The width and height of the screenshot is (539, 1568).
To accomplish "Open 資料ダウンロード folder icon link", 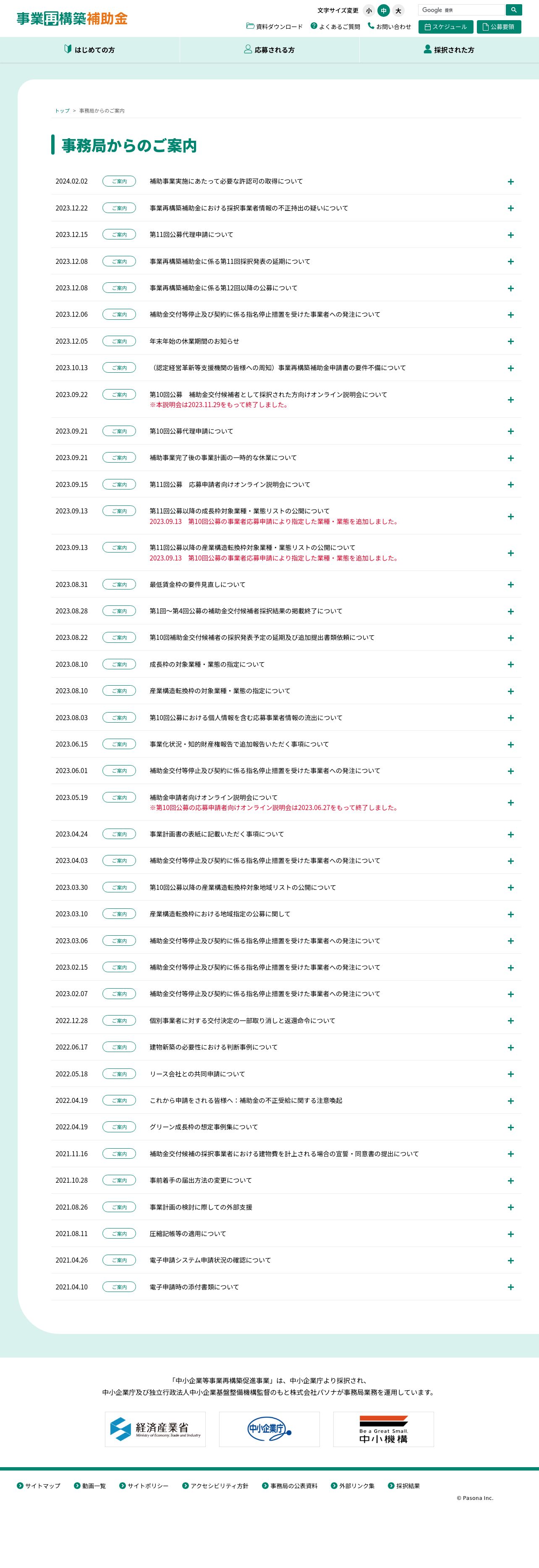I will pos(275,26).
